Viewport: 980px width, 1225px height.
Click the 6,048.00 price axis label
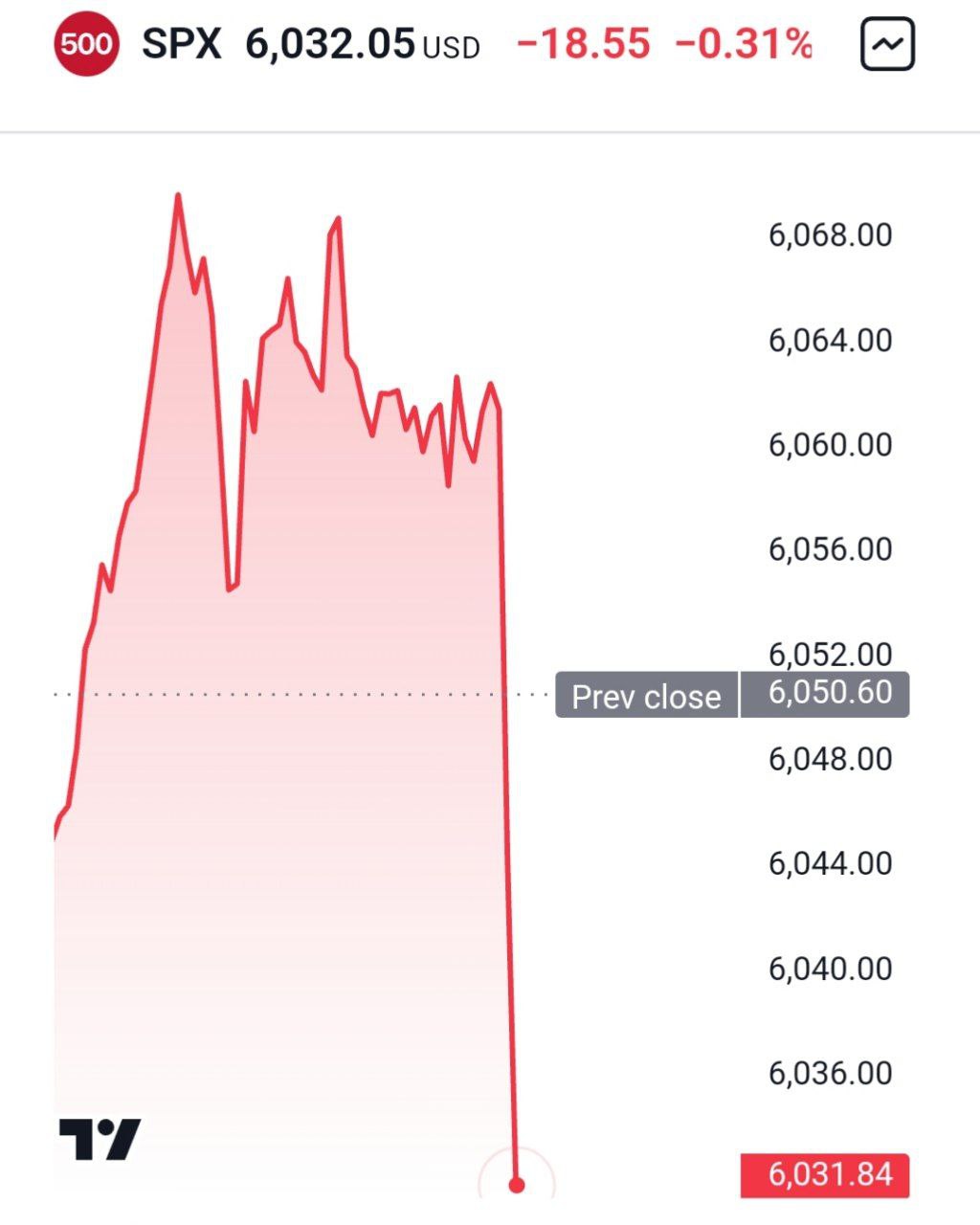(x=830, y=758)
